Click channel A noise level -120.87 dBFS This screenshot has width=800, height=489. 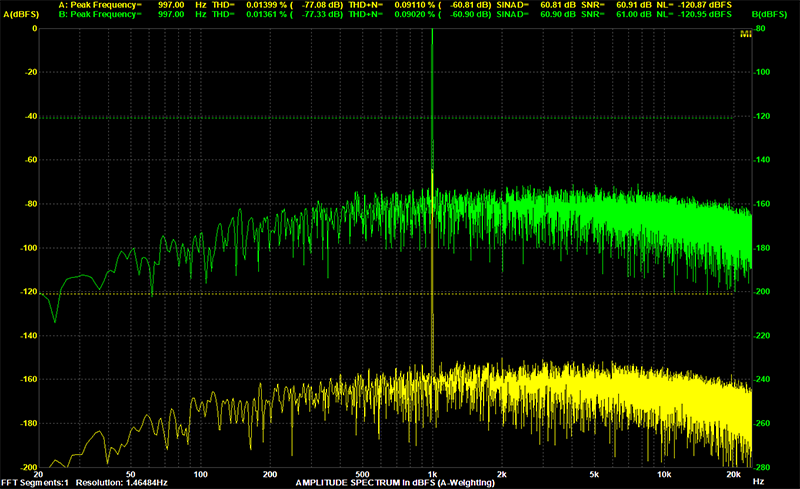[x=705, y=5]
